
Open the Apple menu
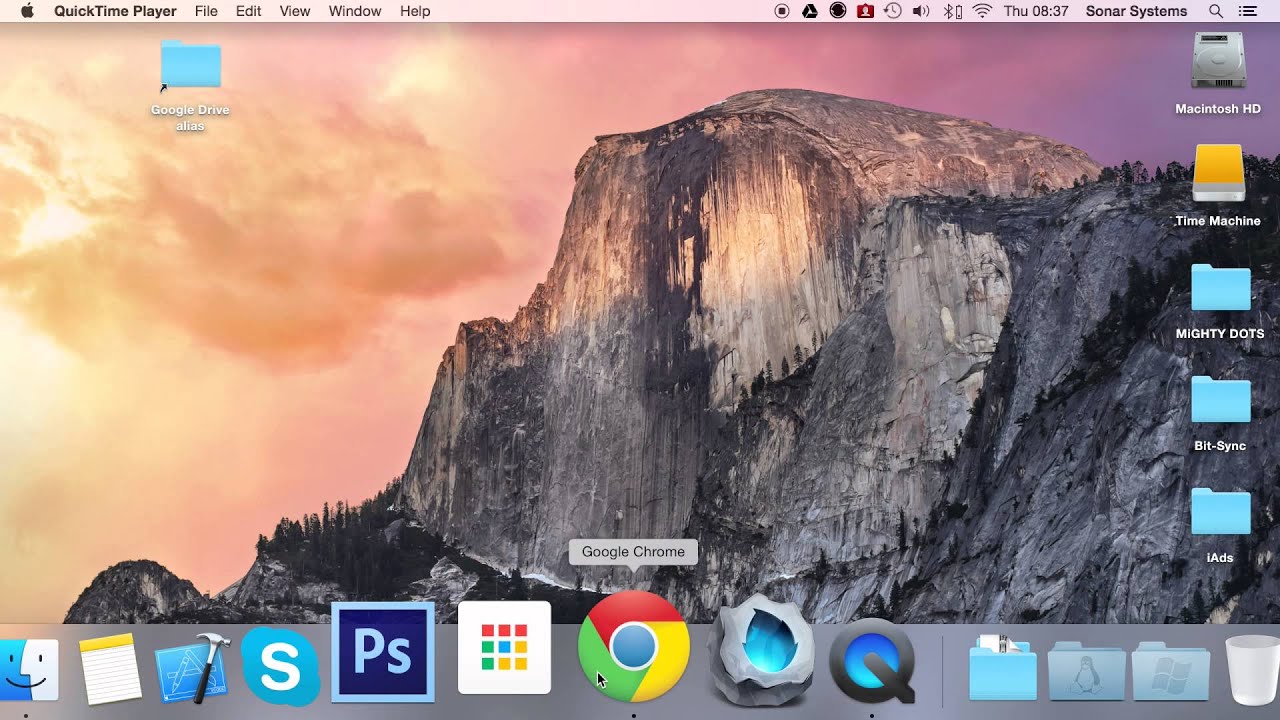[x=27, y=11]
